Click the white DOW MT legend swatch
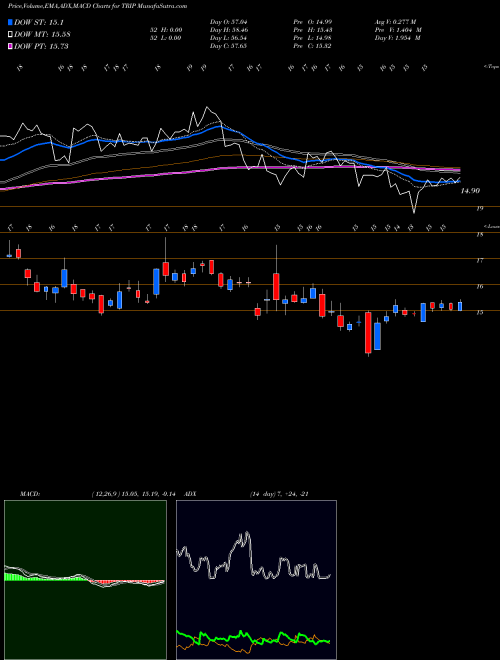The height and width of the screenshot is (660, 500). tap(10, 34)
